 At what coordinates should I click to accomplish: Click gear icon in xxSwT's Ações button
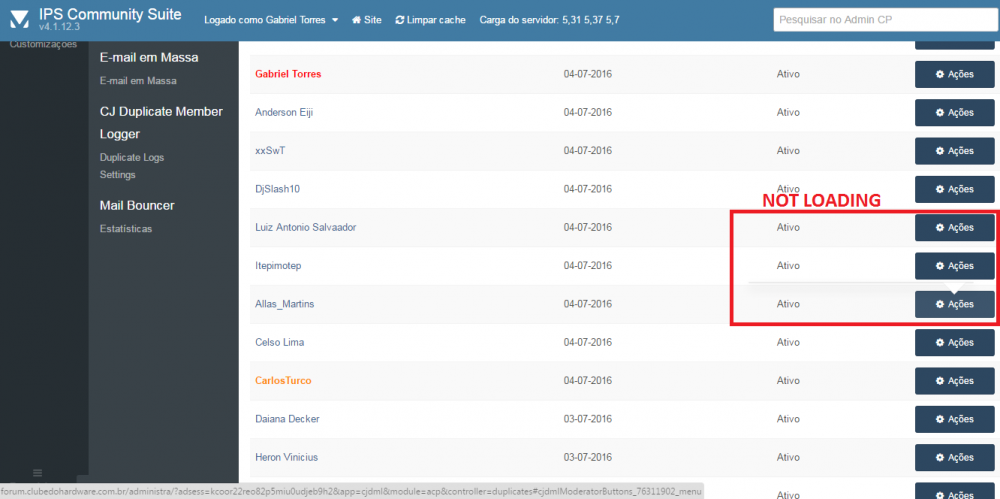click(x=940, y=151)
